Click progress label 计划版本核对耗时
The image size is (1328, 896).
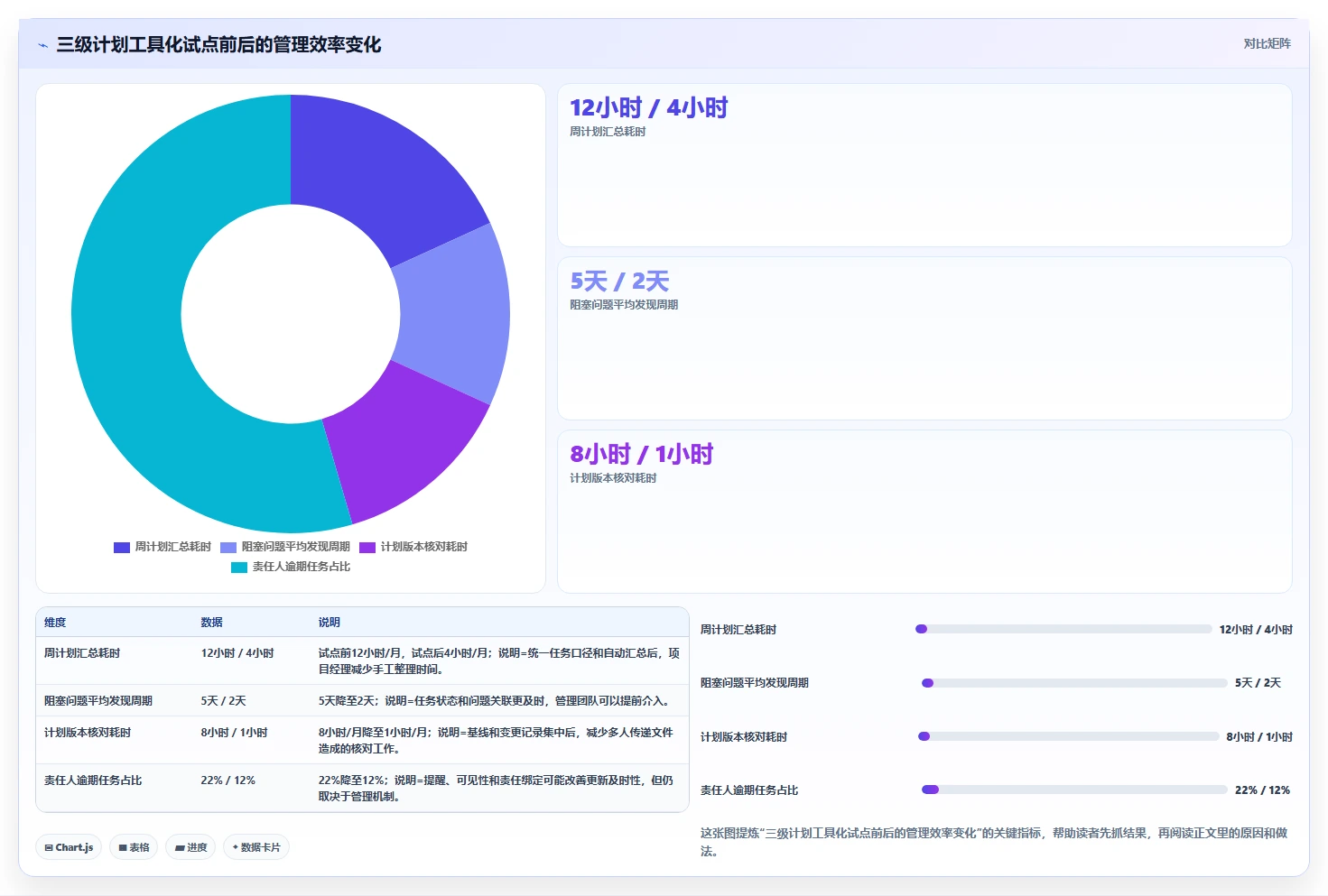[744, 737]
